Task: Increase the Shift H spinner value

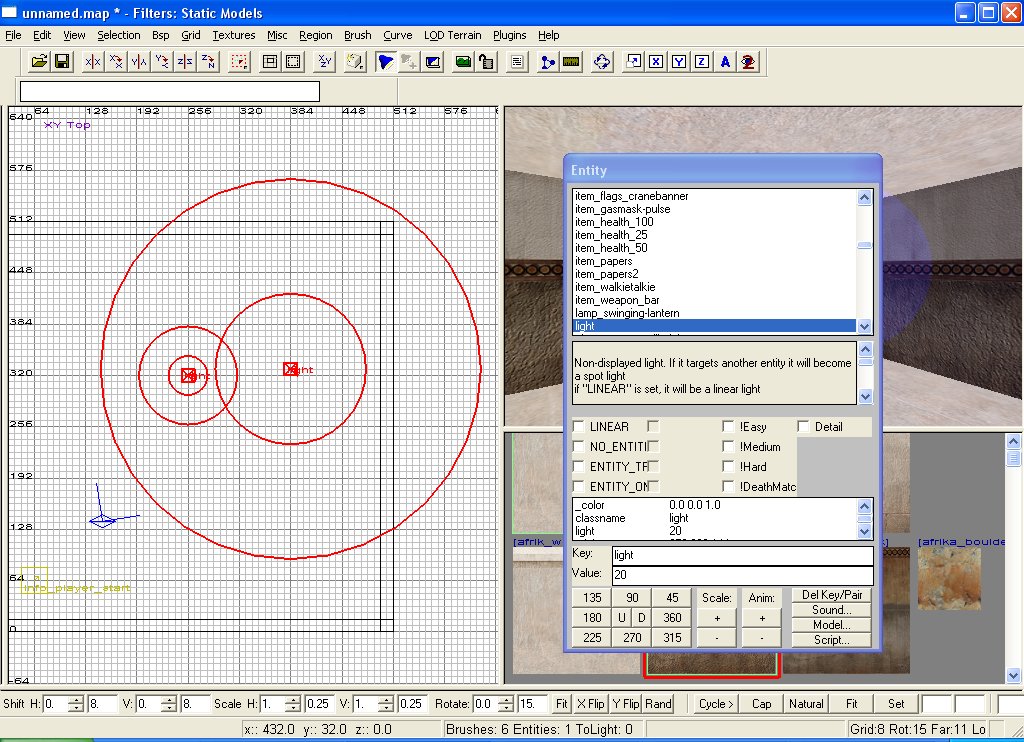Action: tap(75, 699)
